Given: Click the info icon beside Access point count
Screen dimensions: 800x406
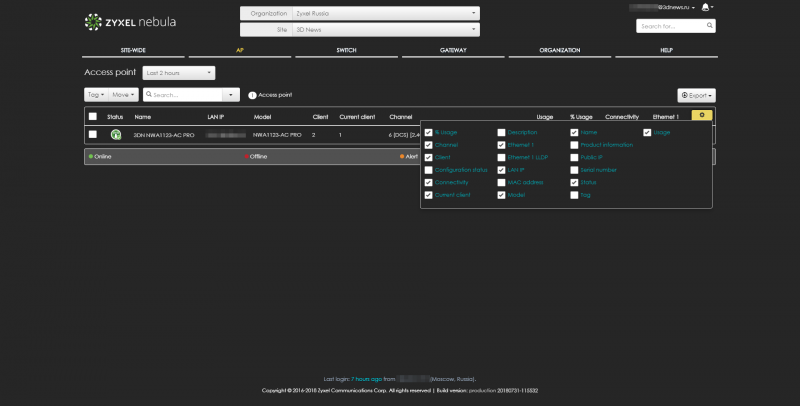Looking at the screenshot, I should tap(252, 95).
